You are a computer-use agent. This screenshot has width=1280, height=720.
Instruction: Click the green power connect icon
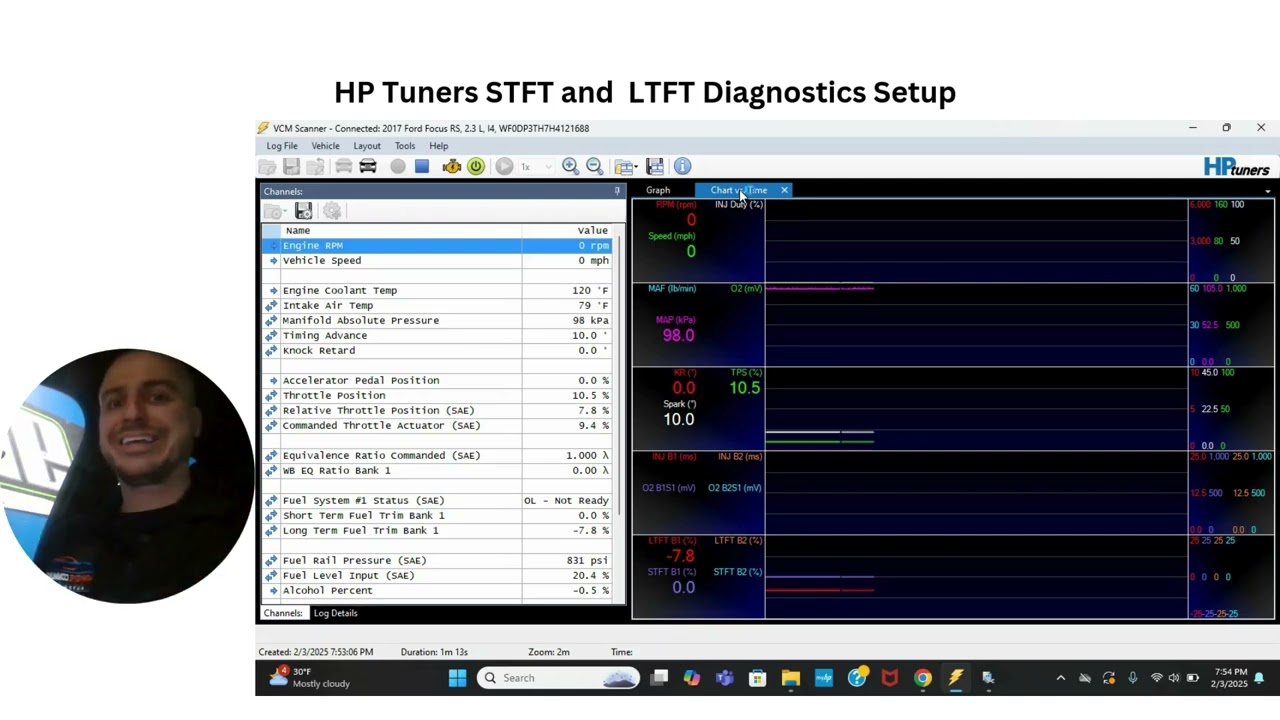pos(476,167)
